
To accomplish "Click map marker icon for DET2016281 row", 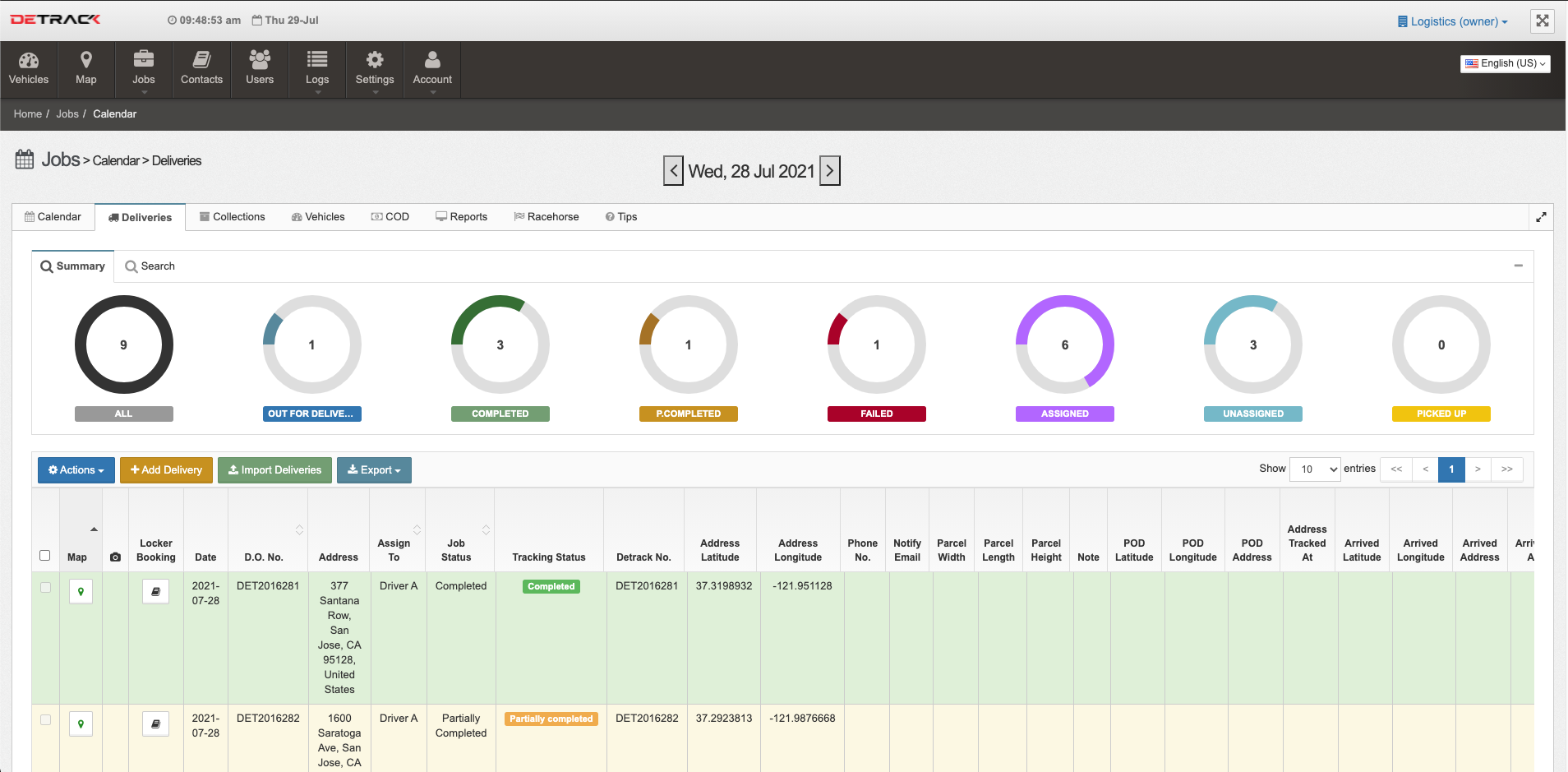I will [x=81, y=592].
